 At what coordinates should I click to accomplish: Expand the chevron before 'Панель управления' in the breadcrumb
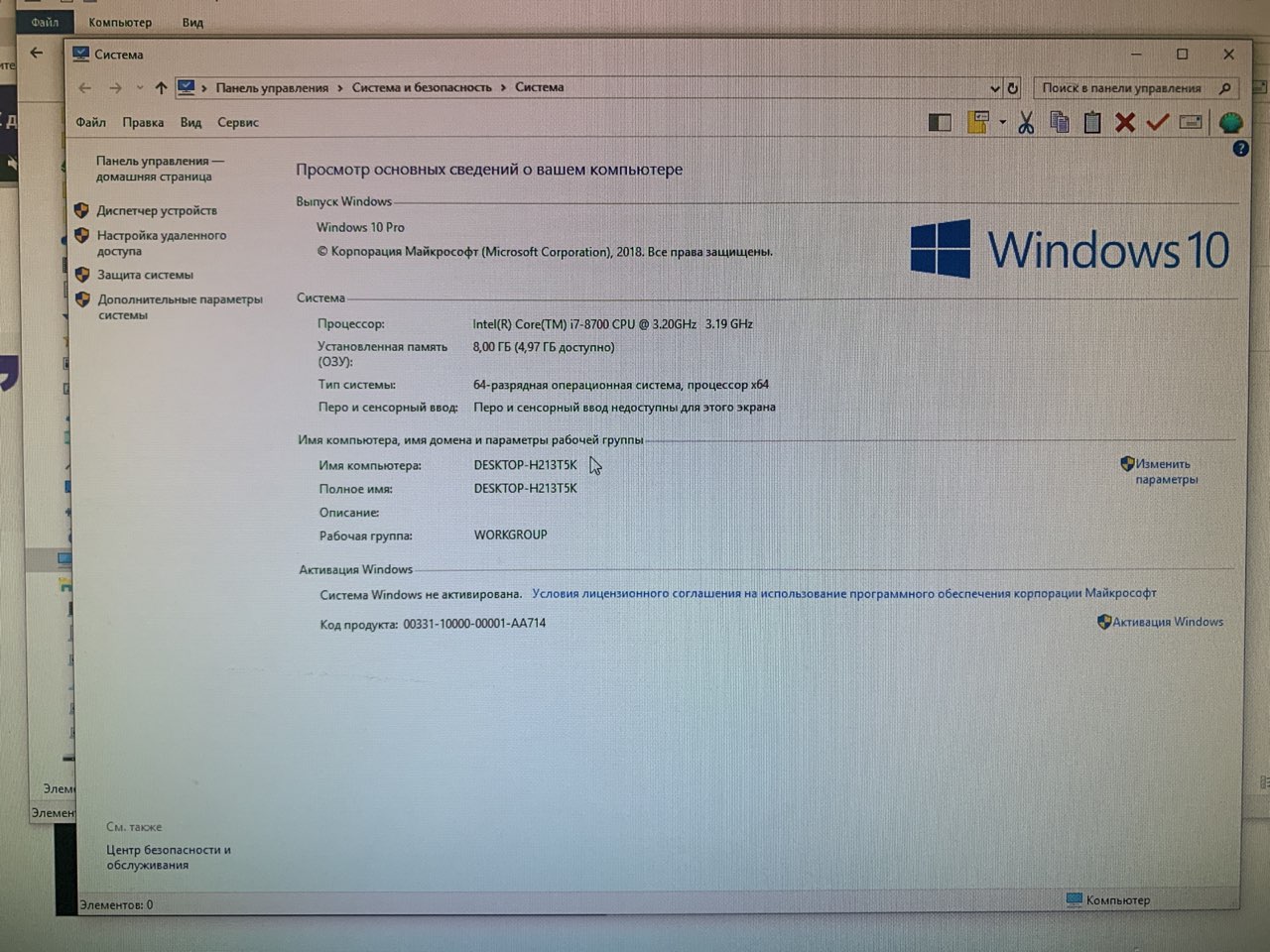(204, 88)
